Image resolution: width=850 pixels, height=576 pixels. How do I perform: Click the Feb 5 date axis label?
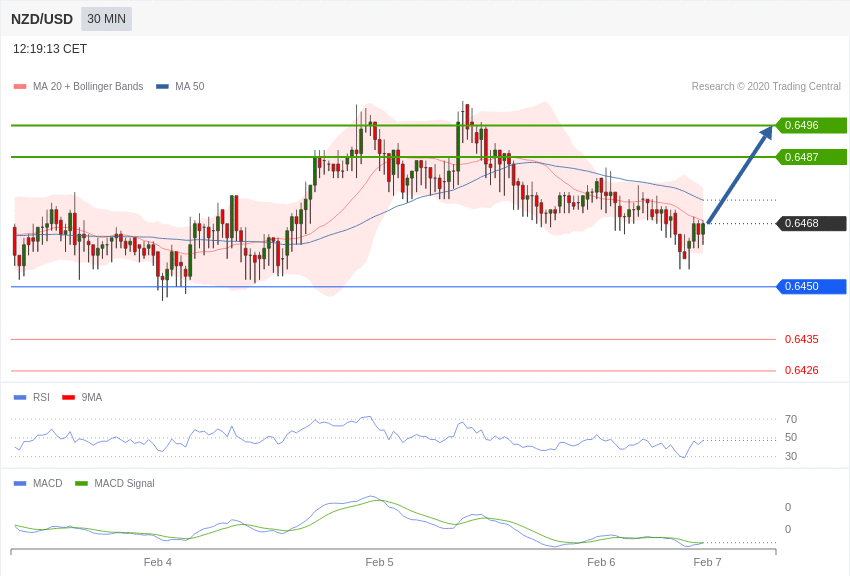point(379,562)
